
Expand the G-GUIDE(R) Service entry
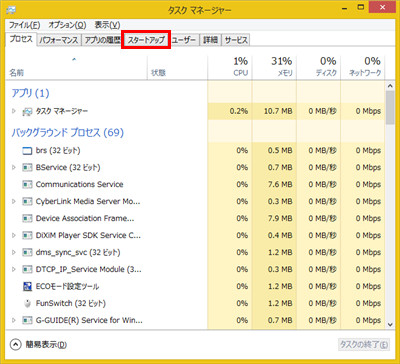14,320
